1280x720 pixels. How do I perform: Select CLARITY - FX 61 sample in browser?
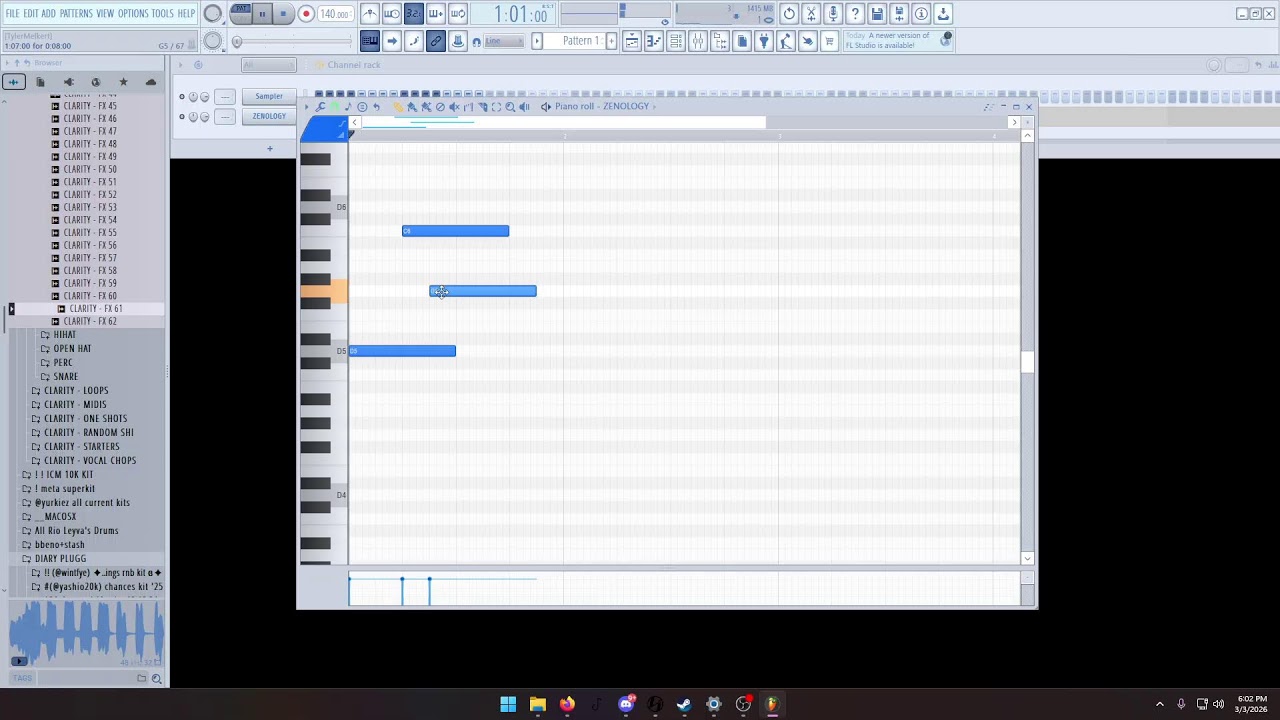click(x=95, y=309)
